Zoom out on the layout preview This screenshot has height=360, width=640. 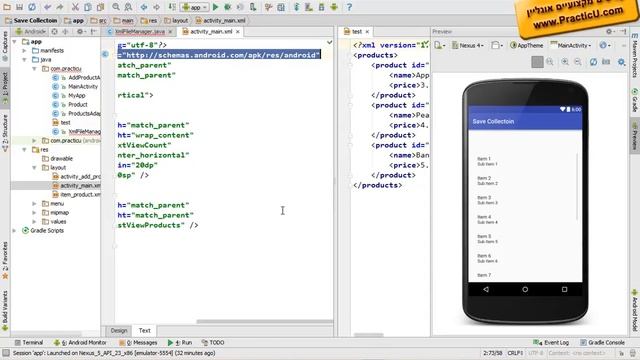[x=578, y=62]
